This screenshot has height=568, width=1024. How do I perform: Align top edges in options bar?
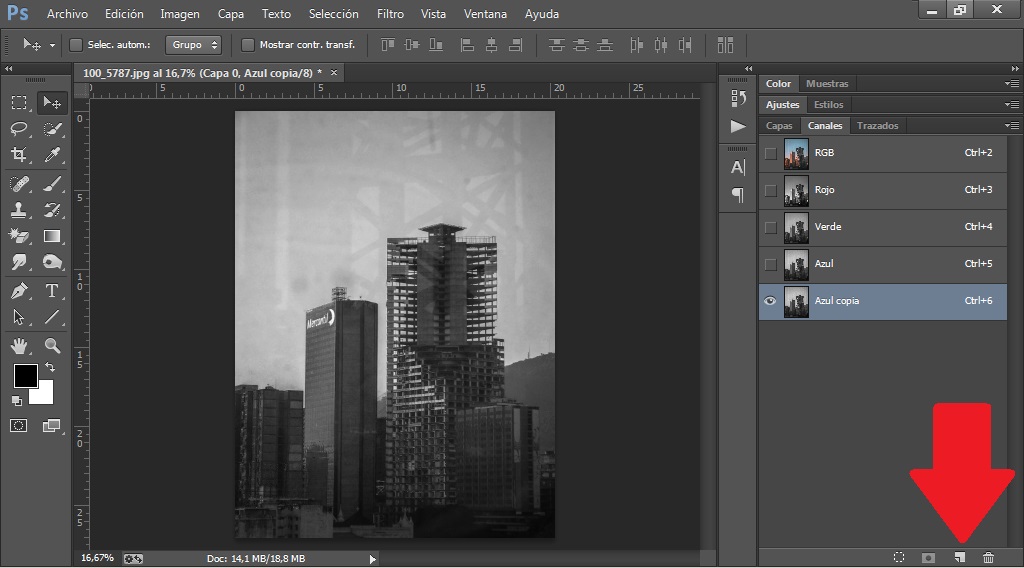point(388,45)
